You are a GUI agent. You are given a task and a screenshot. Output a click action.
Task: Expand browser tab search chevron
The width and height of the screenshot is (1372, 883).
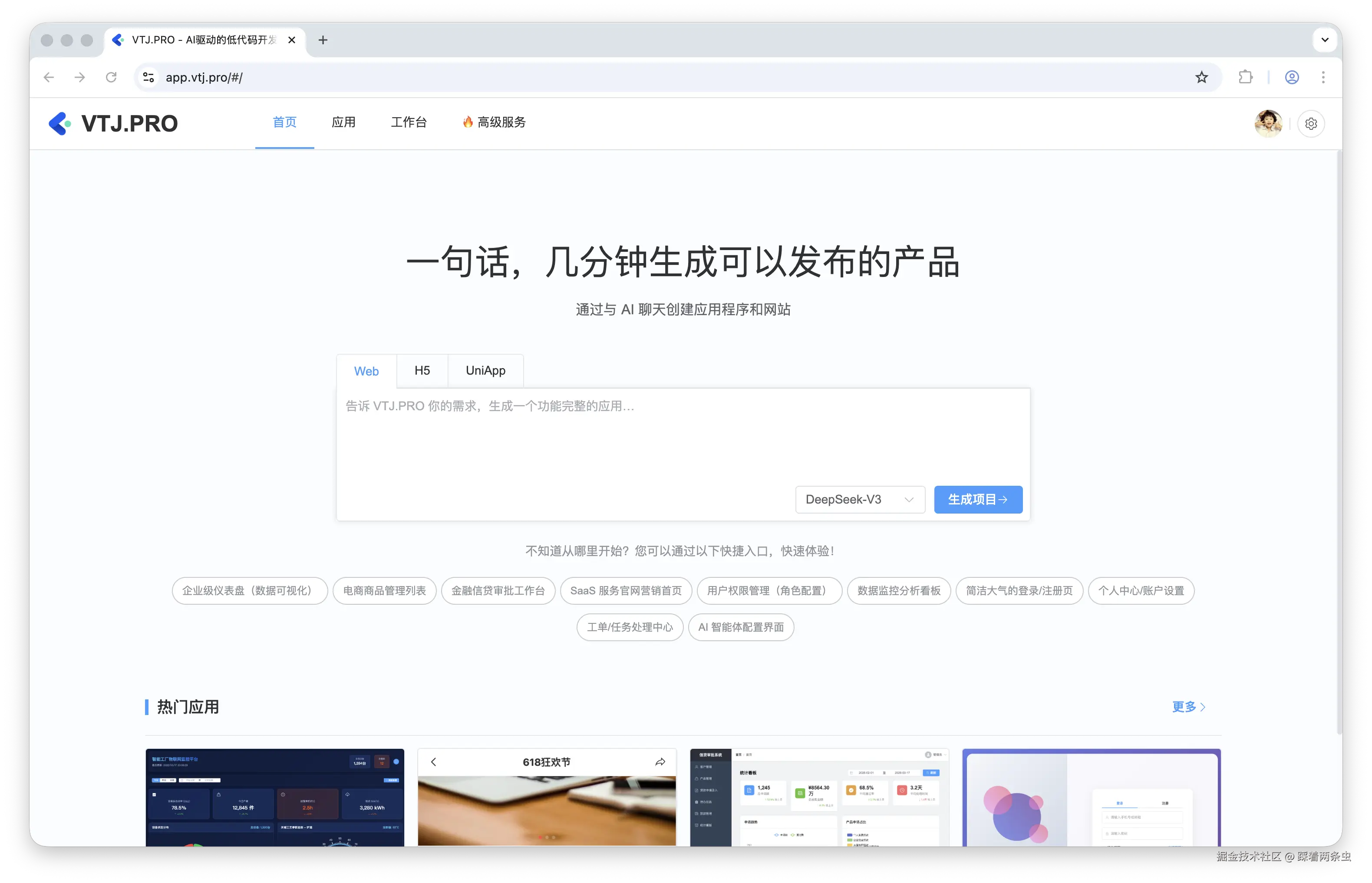pyautogui.click(x=1324, y=40)
